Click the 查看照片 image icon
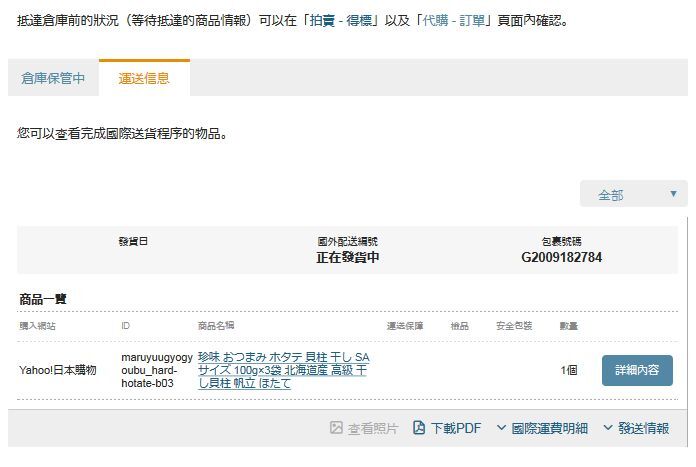This screenshot has height=467, width=696. click(x=336, y=427)
